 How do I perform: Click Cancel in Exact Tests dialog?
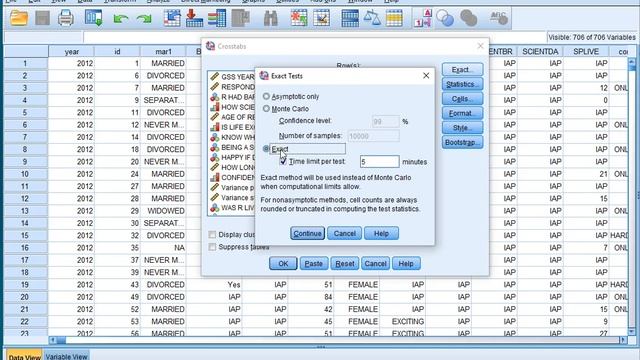tap(344, 233)
